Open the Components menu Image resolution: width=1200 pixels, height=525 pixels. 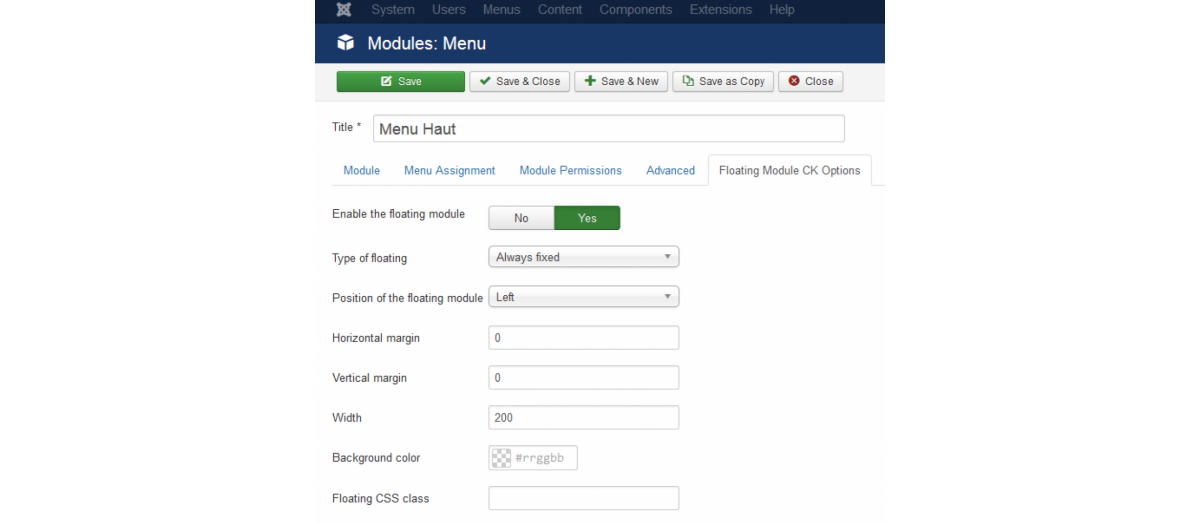pyautogui.click(x=636, y=10)
